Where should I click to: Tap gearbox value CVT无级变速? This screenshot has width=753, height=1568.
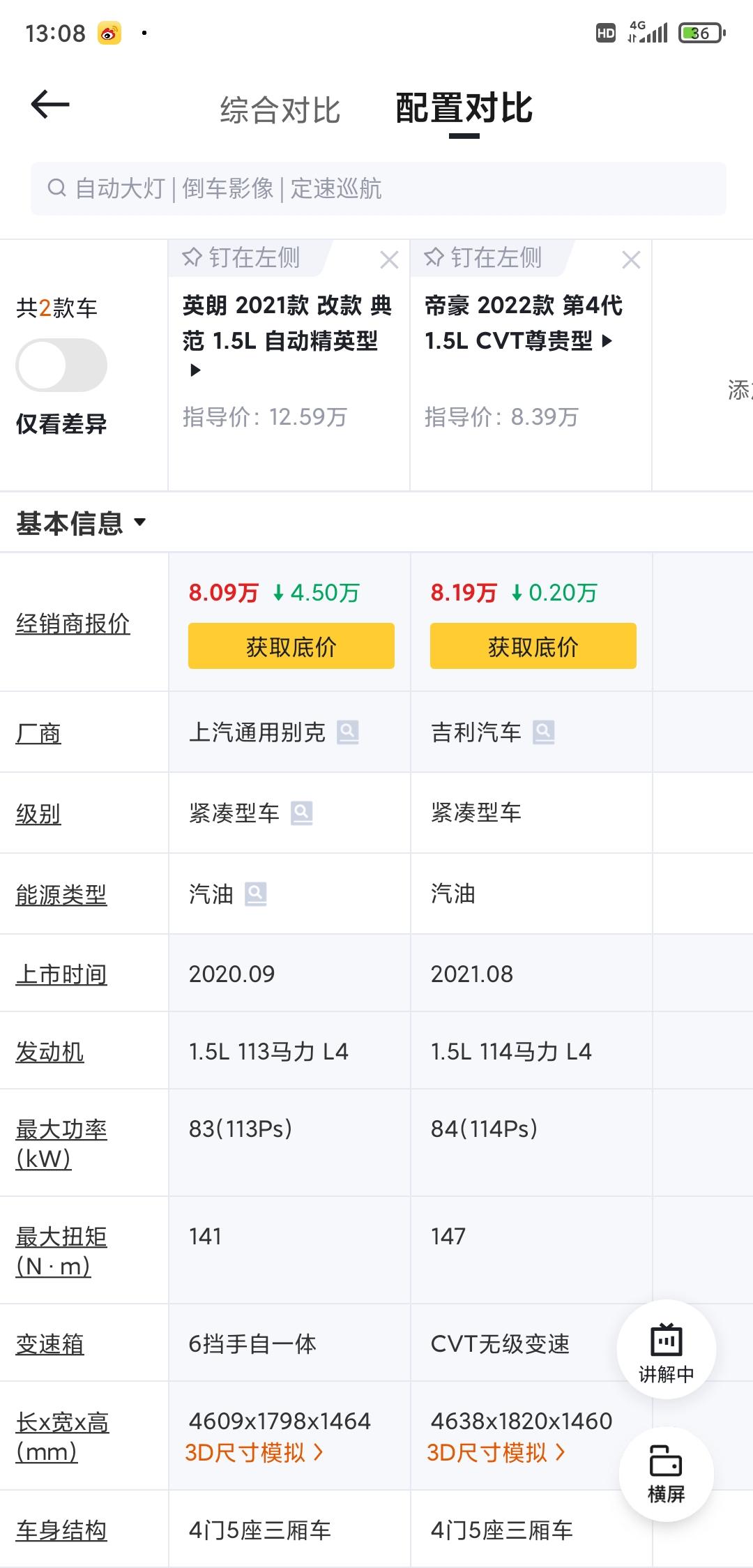click(500, 1343)
